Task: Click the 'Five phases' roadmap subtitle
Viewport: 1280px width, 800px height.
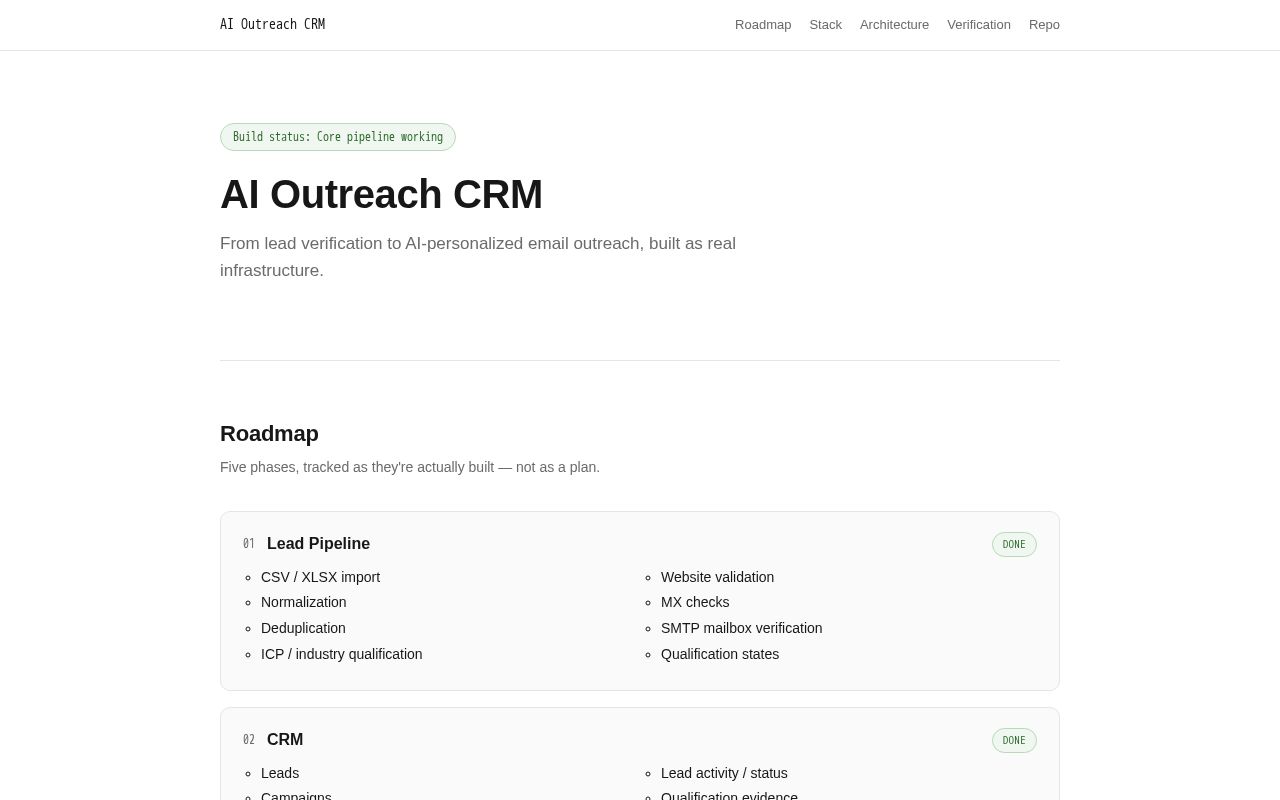Action: (410, 467)
